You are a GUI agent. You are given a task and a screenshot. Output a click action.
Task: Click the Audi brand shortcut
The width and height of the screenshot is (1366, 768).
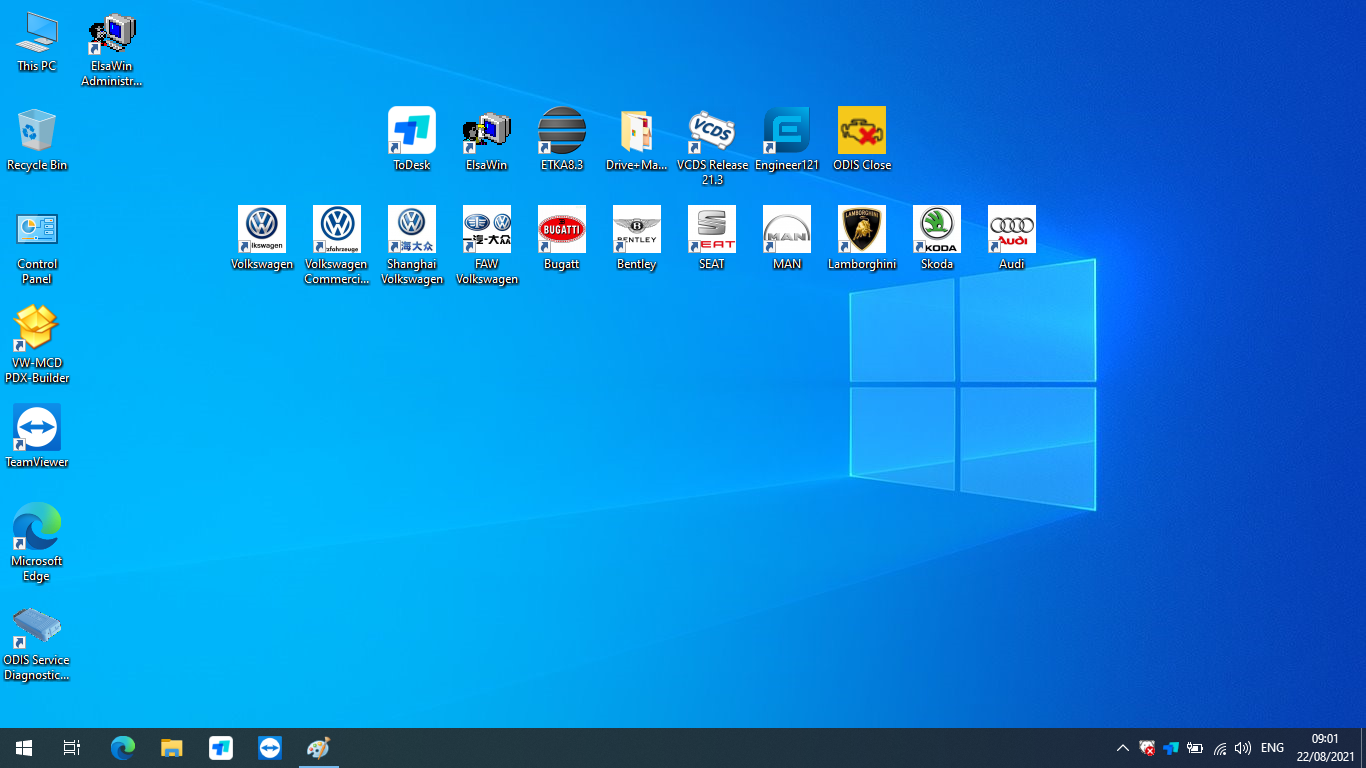[x=1011, y=230]
